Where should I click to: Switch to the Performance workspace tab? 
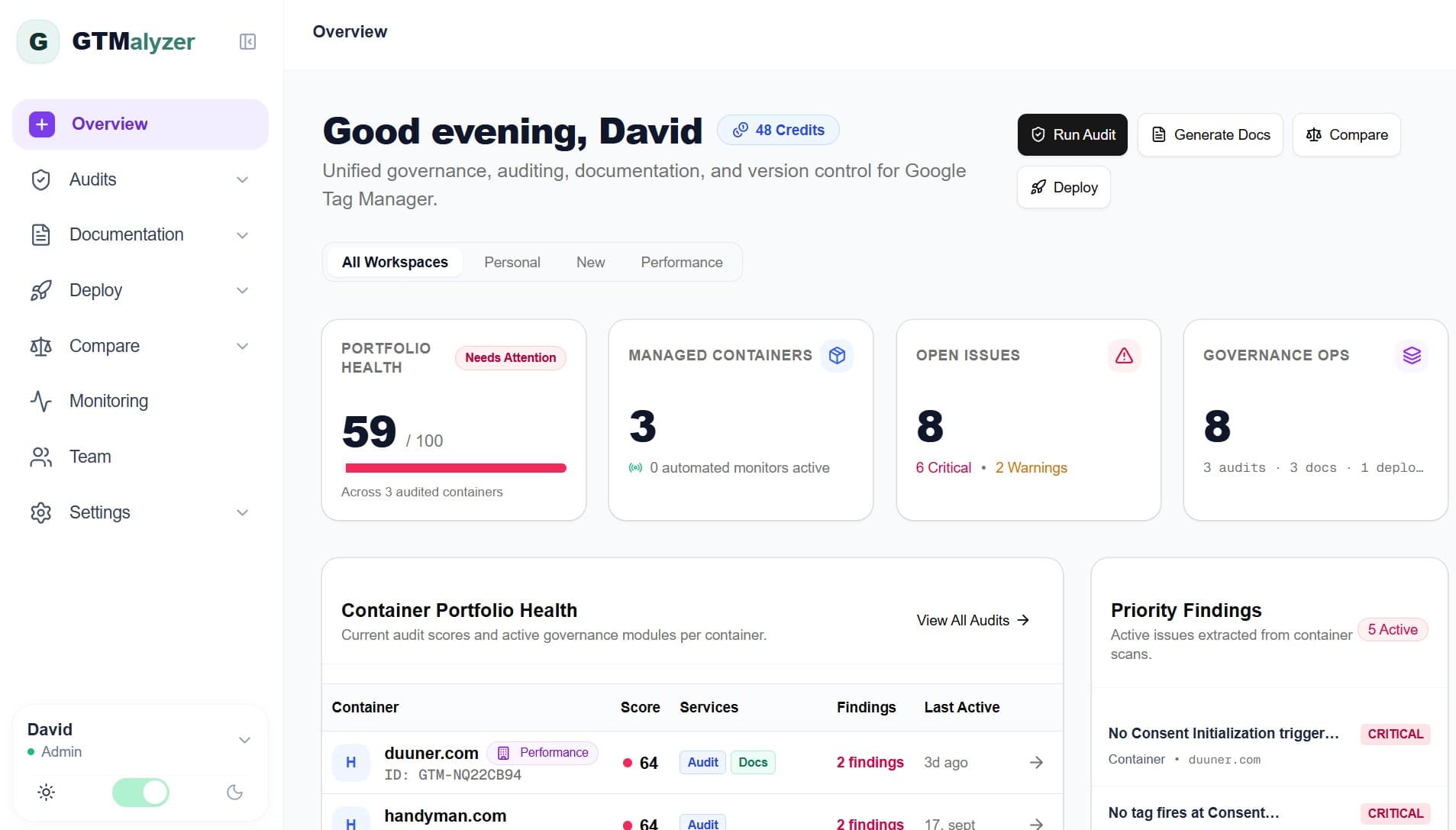[681, 262]
